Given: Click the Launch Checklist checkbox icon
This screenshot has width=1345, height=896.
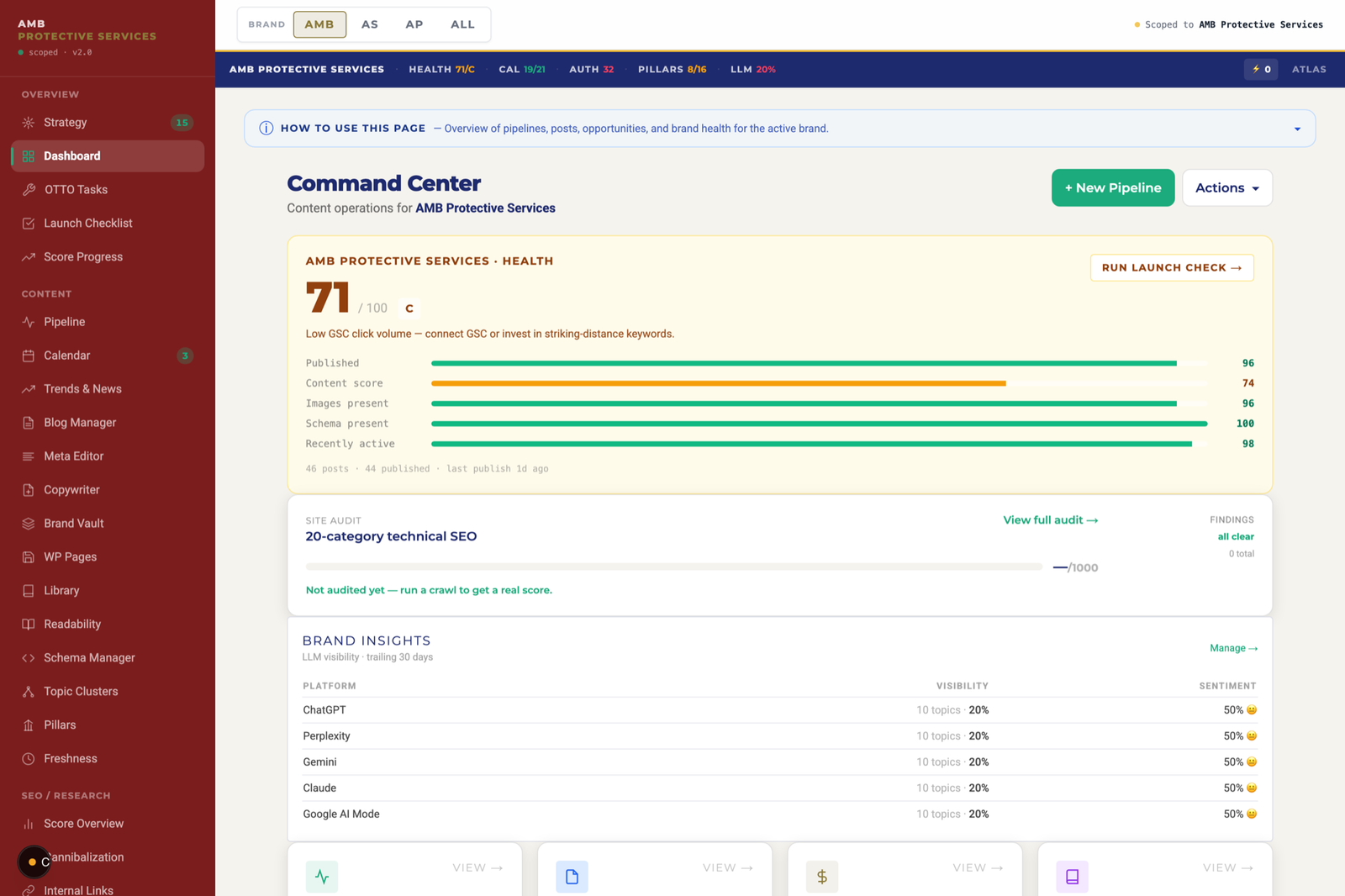Looking at the screenshot, I should (x=28, y=224).
